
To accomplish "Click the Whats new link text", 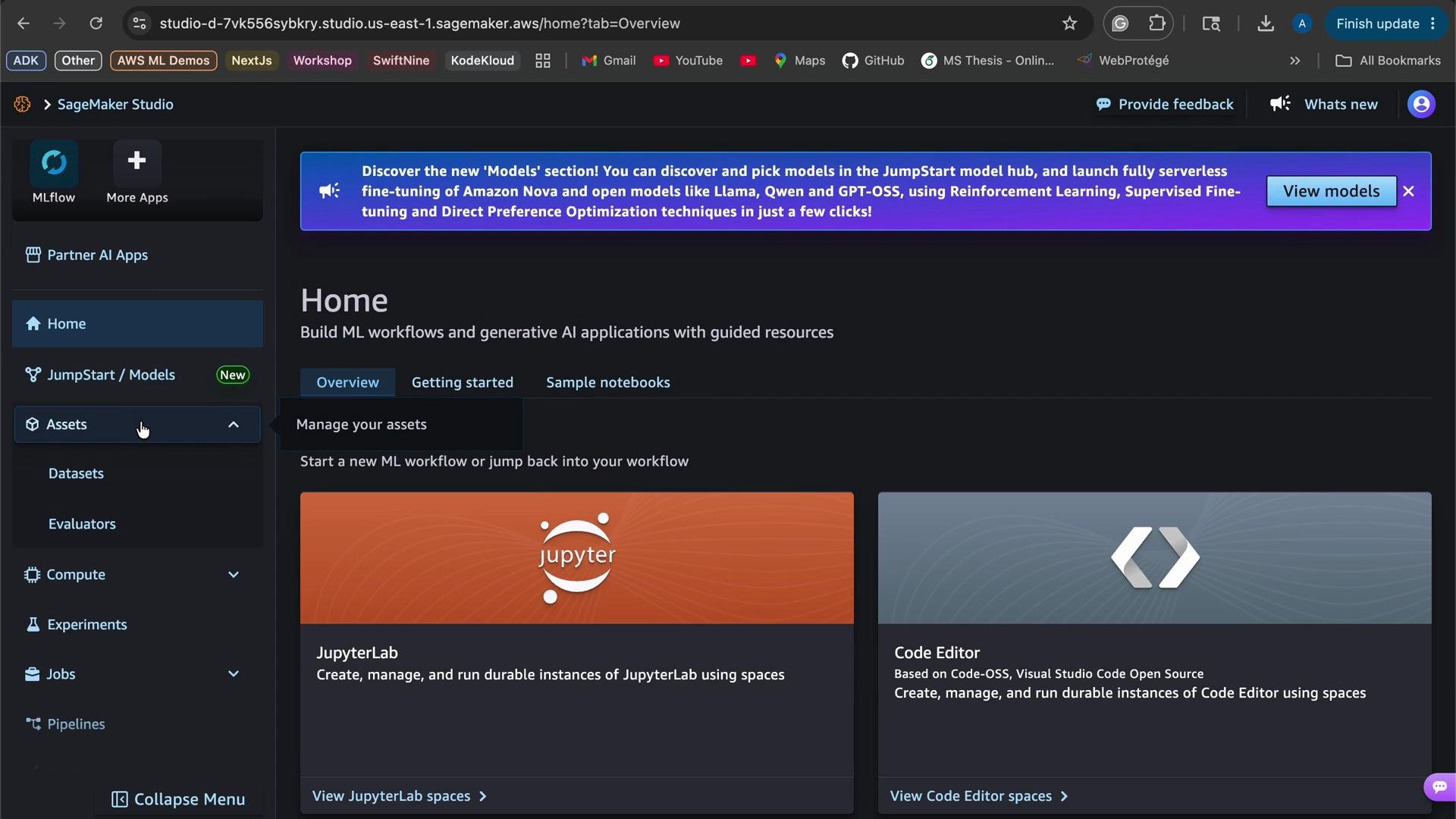I will [x=1341, y=104].
